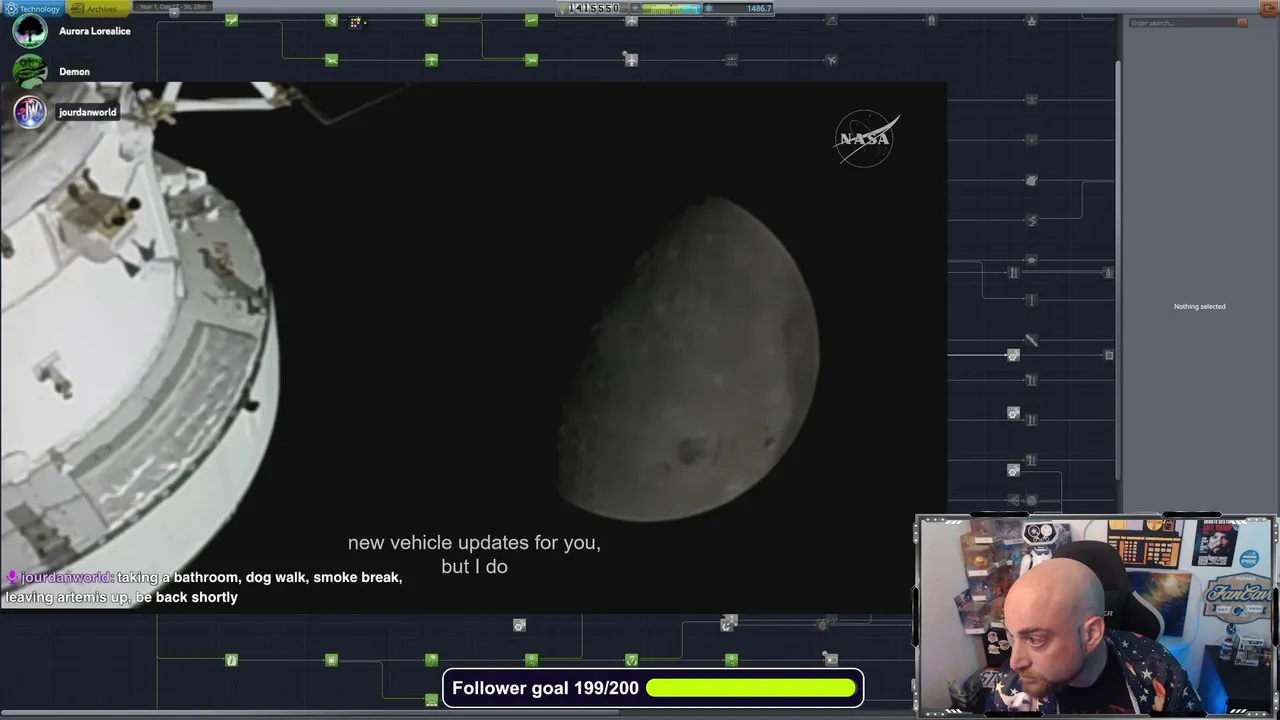Select the white aircraft node after the second-row greens
The image size is (1280, 720).
(x=631, y=60)
